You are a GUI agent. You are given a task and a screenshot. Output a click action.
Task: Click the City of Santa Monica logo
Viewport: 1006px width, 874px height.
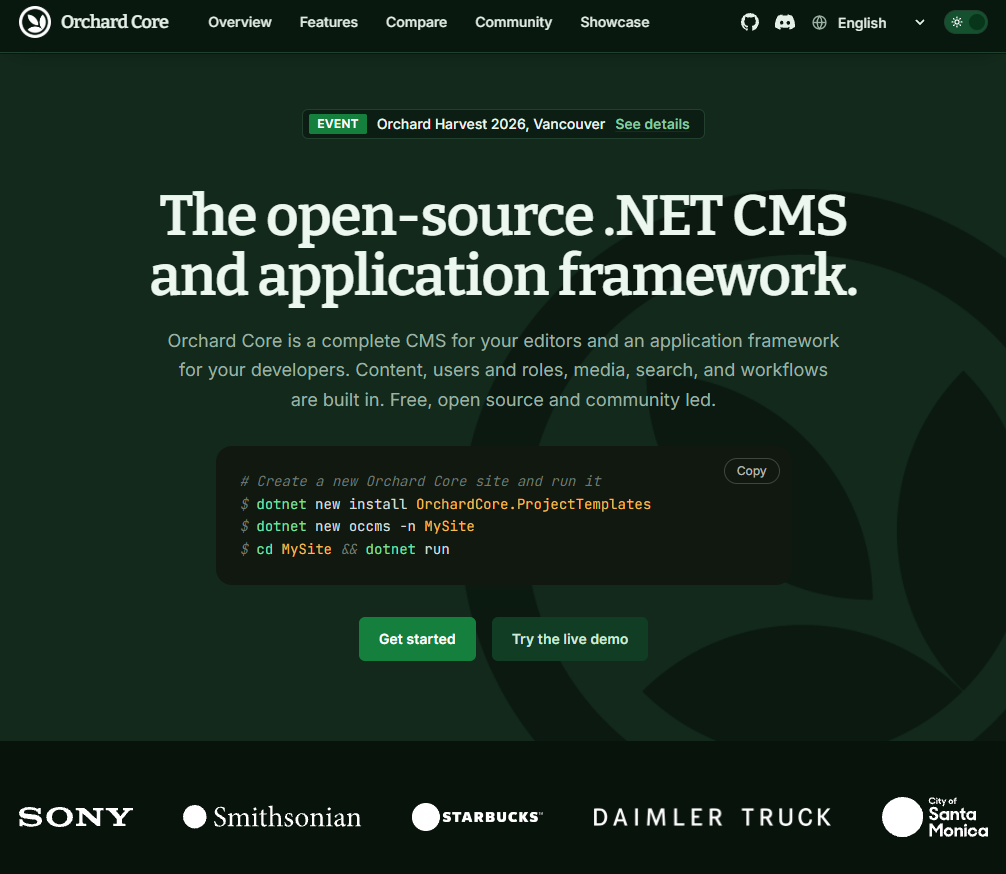click(x=935, y=817)
